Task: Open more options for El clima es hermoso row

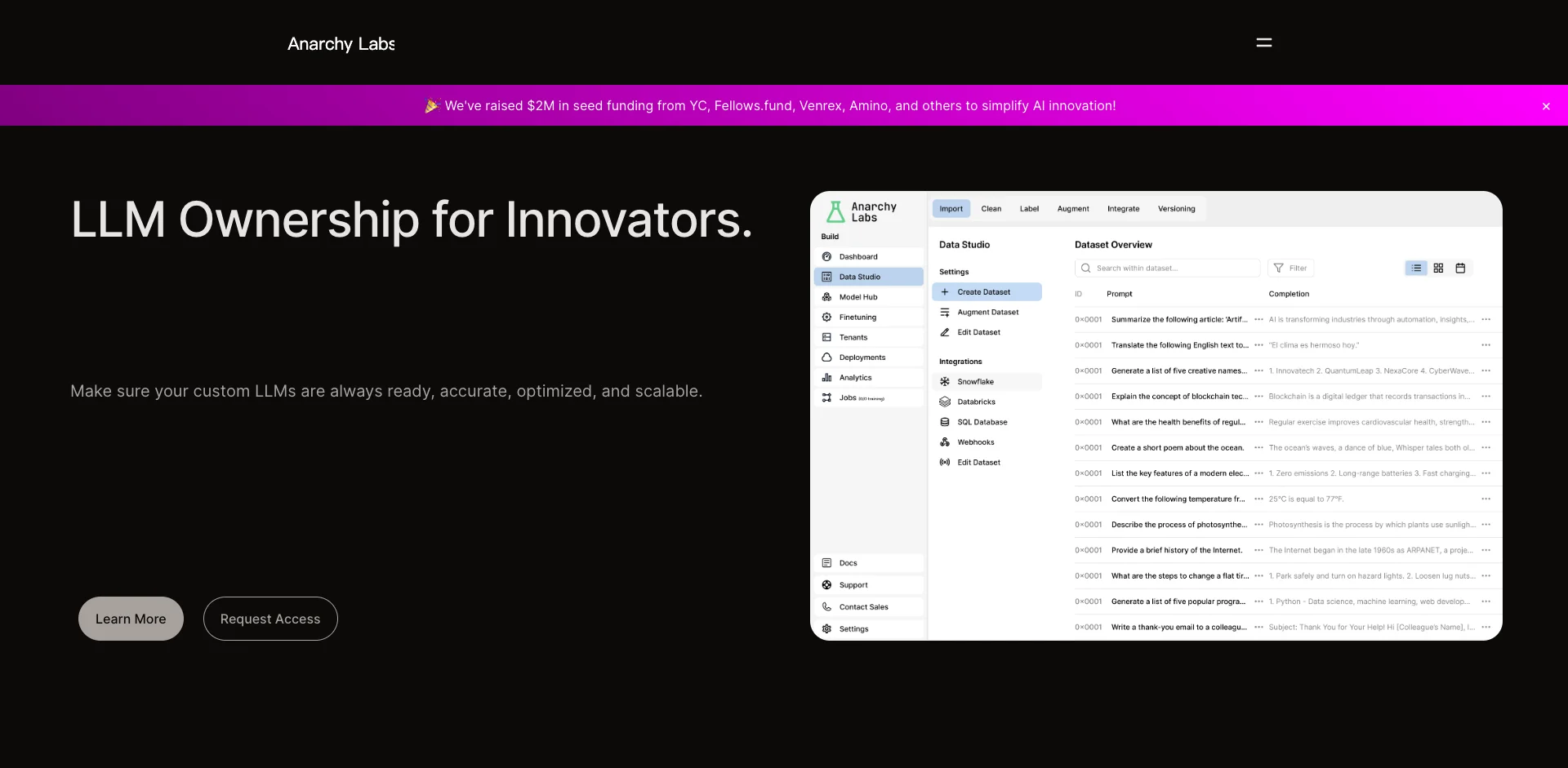Action: point(1486,345)
